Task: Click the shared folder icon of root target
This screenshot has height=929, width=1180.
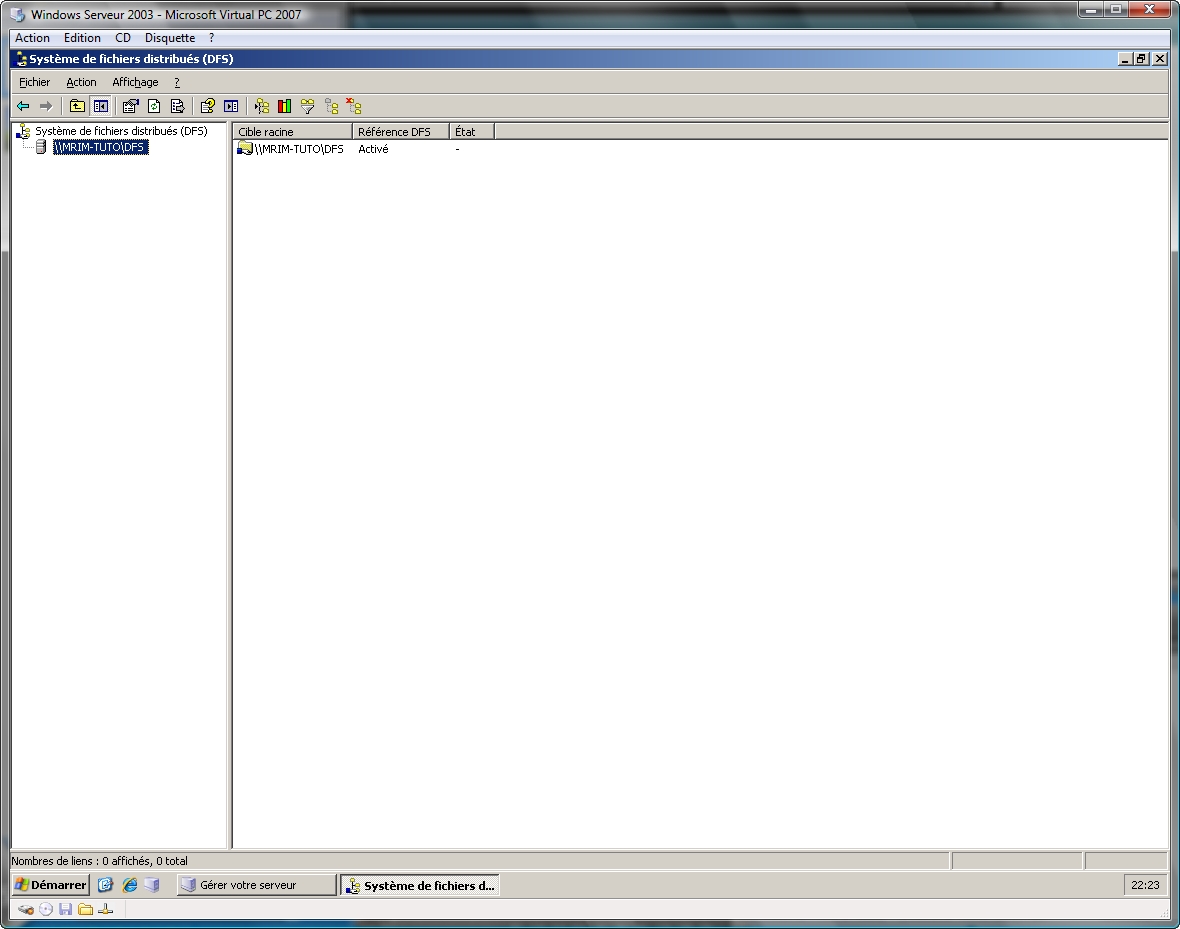Action: pos(245,148)
